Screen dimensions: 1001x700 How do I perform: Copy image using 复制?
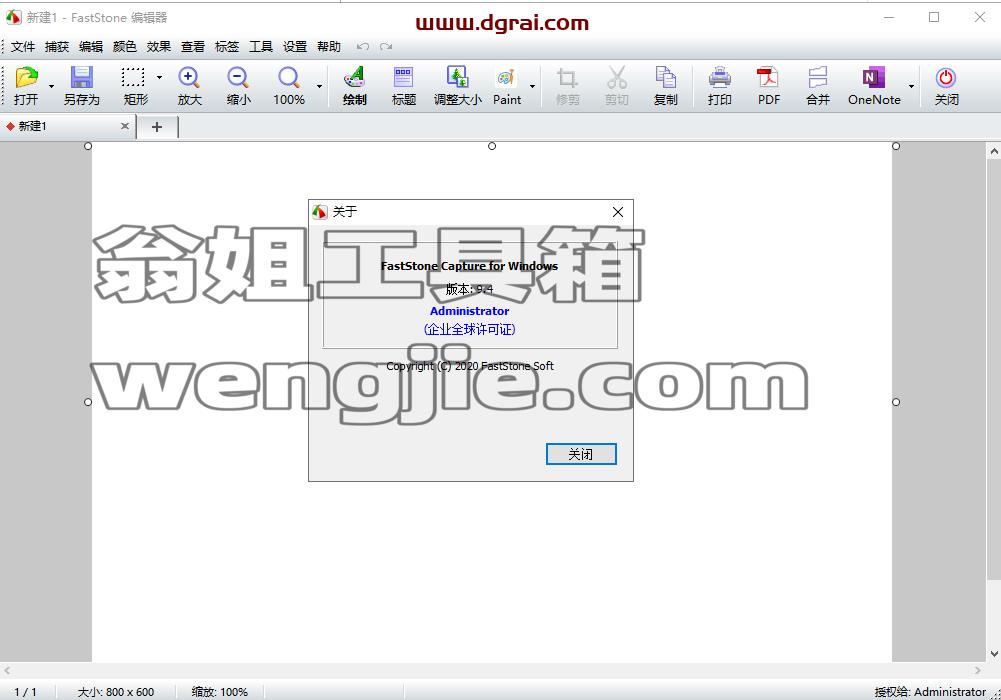(x=665, y=85)
